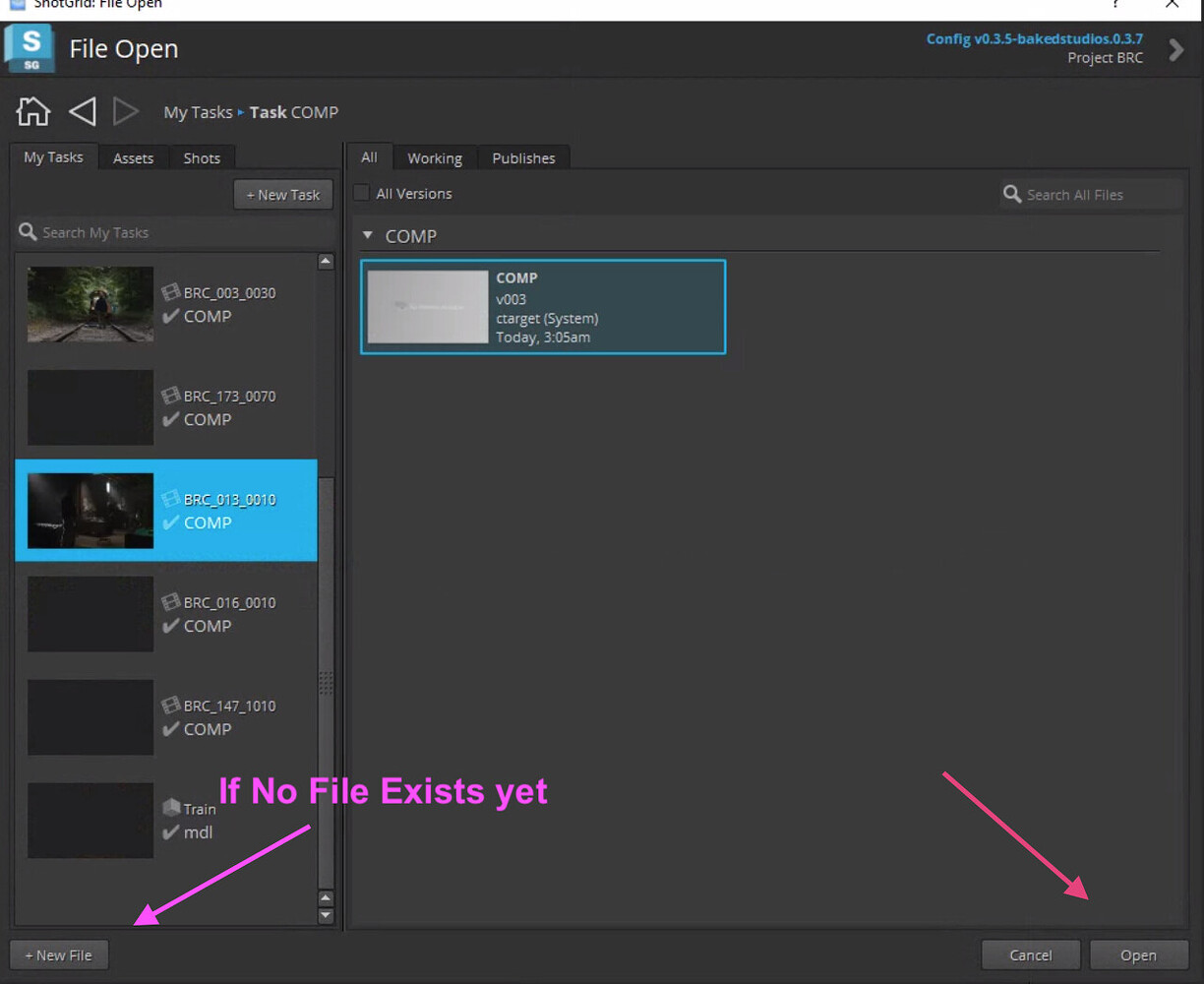Expand the config details chevron arrow
This screenshot has width=1204, height=984.
(1175, 49)
